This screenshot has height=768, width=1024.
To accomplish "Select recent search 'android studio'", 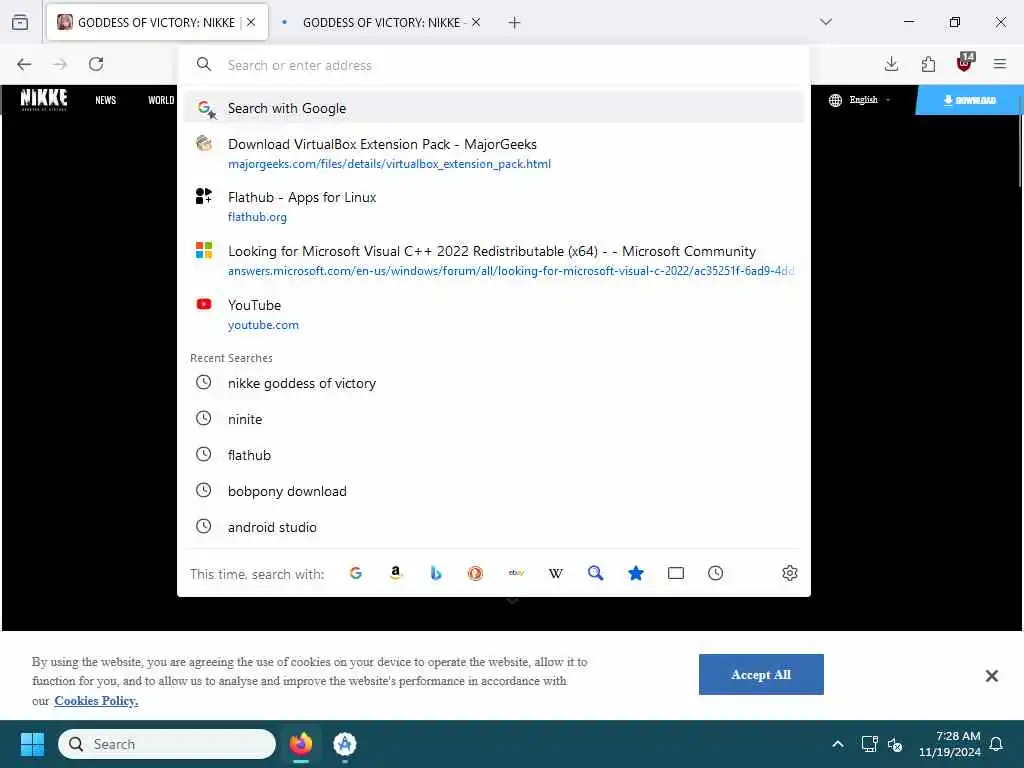I will (494, 527).
